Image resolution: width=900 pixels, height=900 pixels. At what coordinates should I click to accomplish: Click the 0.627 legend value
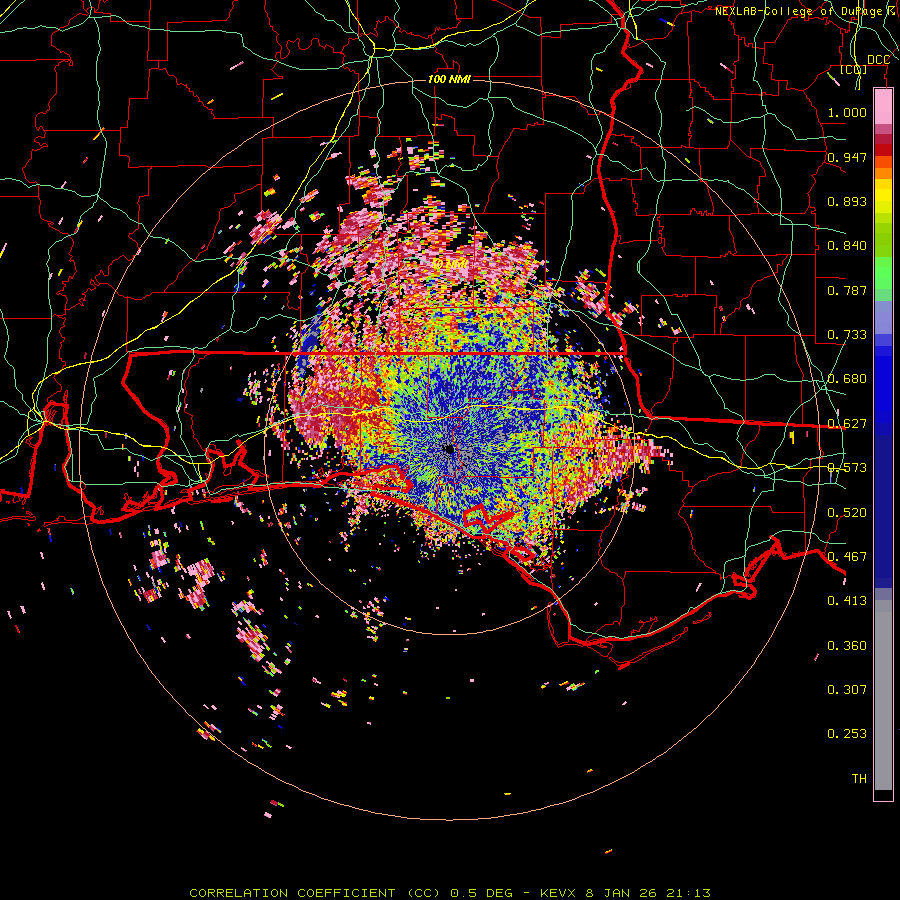click(x=847, y=424)
